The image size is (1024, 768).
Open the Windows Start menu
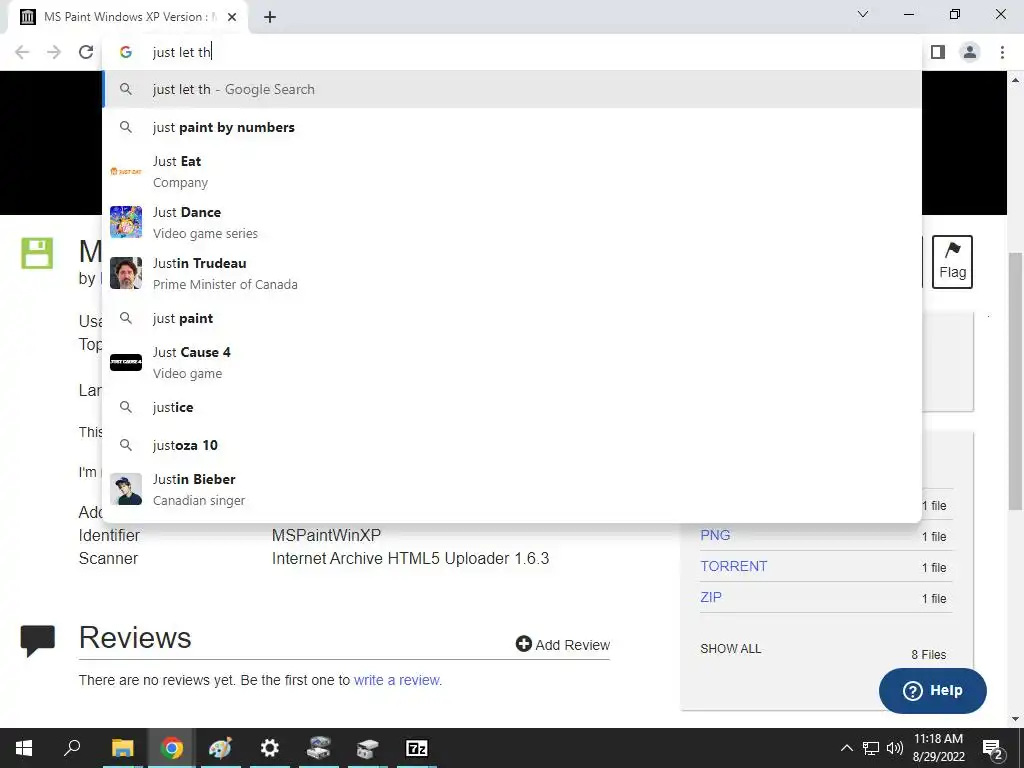click(24, 748)
